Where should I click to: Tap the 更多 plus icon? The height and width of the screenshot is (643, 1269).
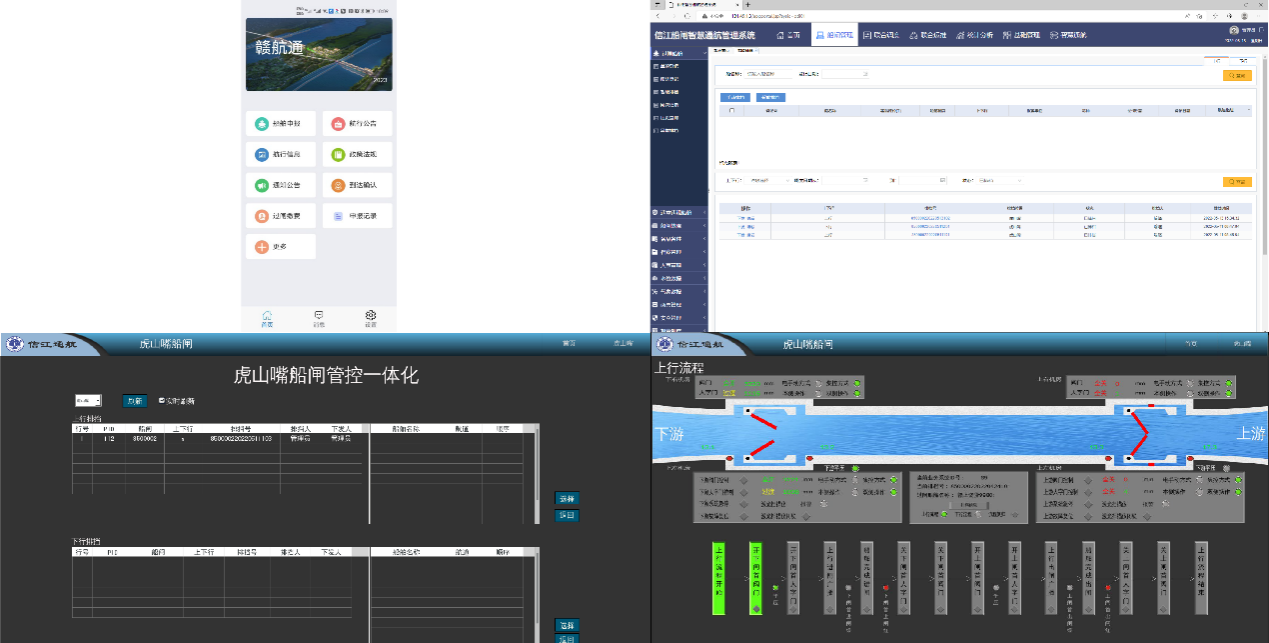point(261,246)
